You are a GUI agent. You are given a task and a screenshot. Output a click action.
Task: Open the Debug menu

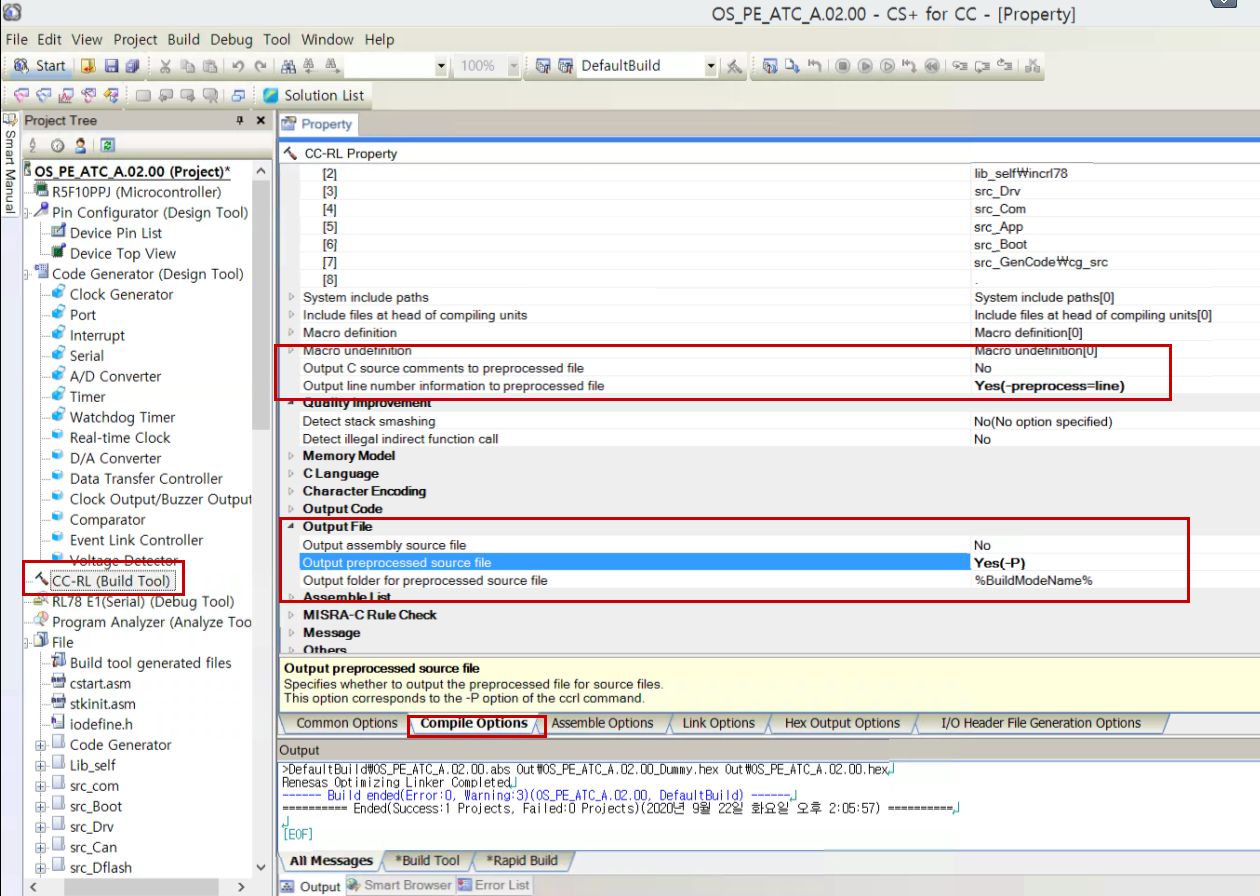coord(231,39)
